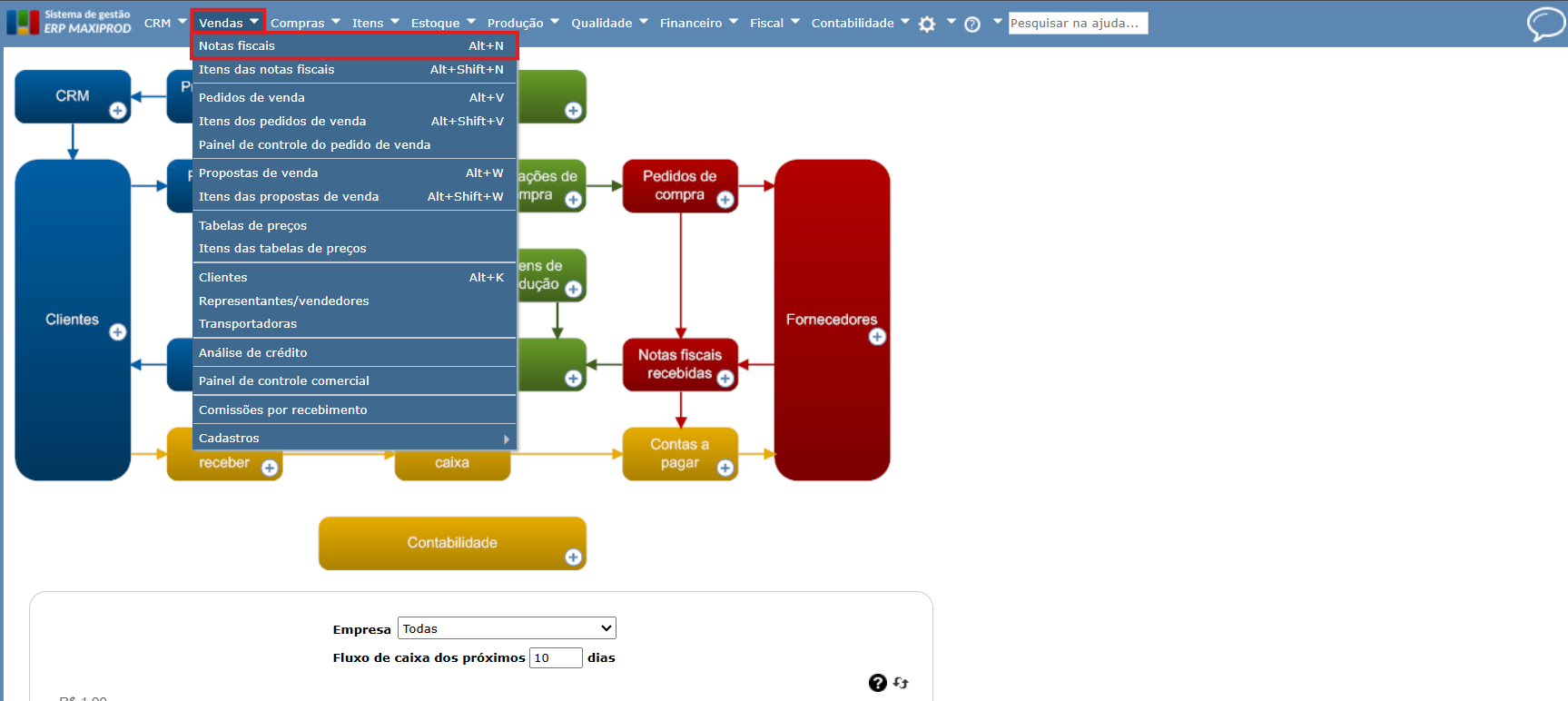Select Itens das propostas de venda
1568x701 pixels.
point(355,197)
